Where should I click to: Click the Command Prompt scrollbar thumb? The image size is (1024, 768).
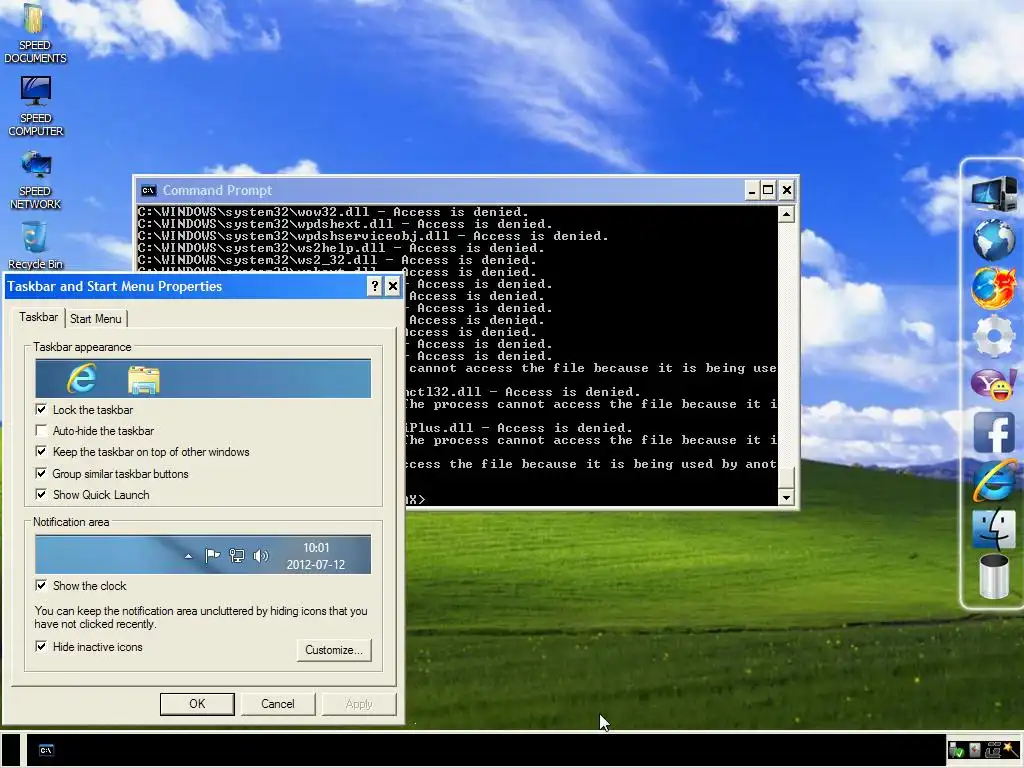[x=786, y=477]
